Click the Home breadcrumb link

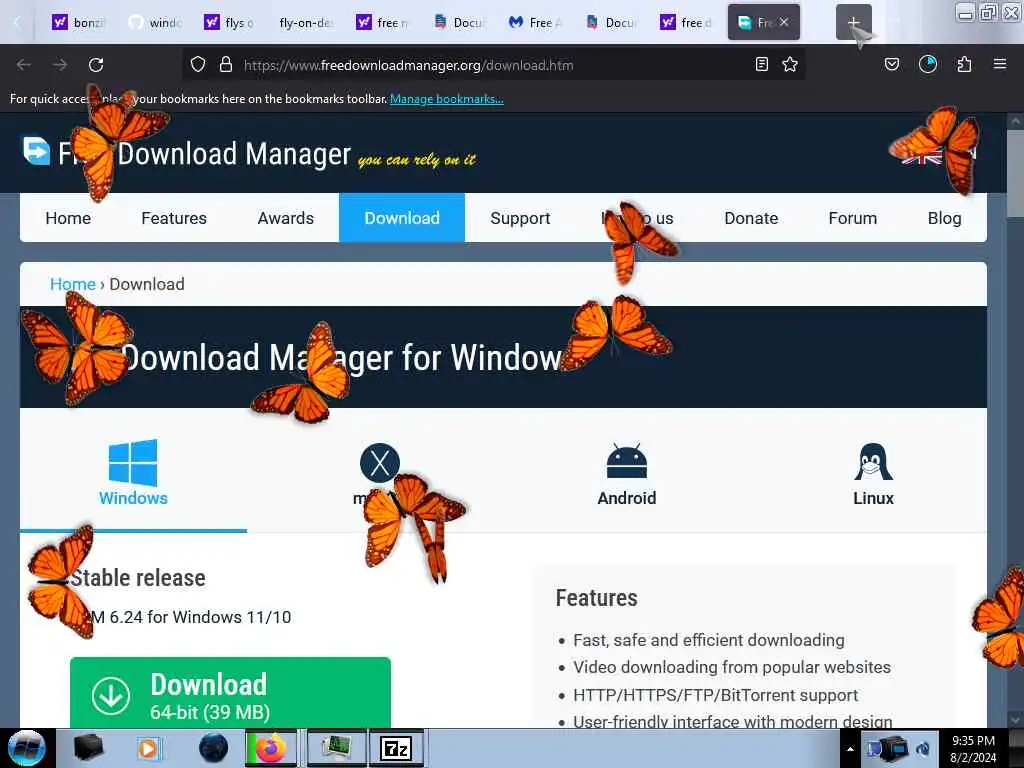(x=72, y=284)
